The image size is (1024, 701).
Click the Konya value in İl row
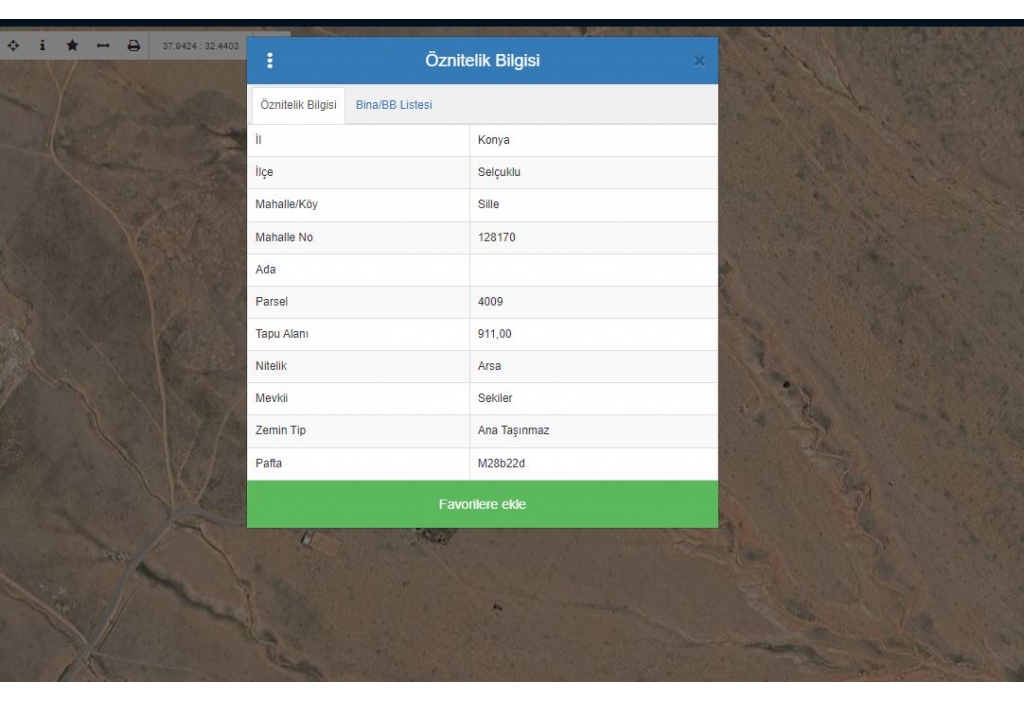(x=494, y=140)
